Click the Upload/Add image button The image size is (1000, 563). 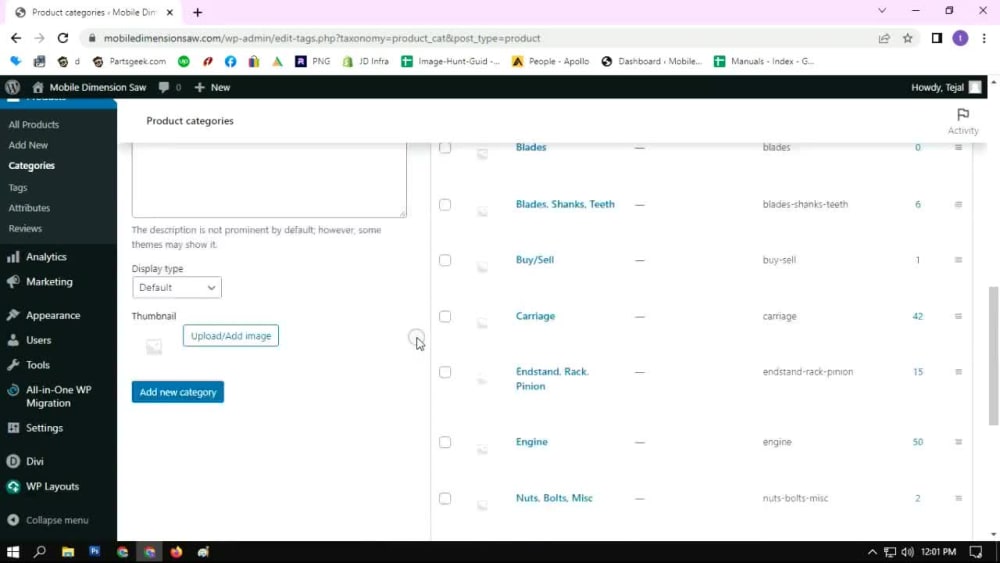tap(231, 336)
